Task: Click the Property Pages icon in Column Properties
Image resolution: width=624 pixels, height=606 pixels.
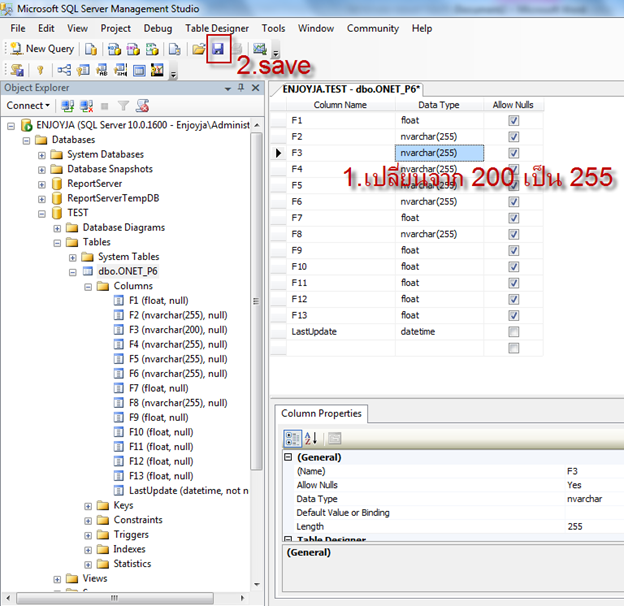Action: tap(335, 438)
